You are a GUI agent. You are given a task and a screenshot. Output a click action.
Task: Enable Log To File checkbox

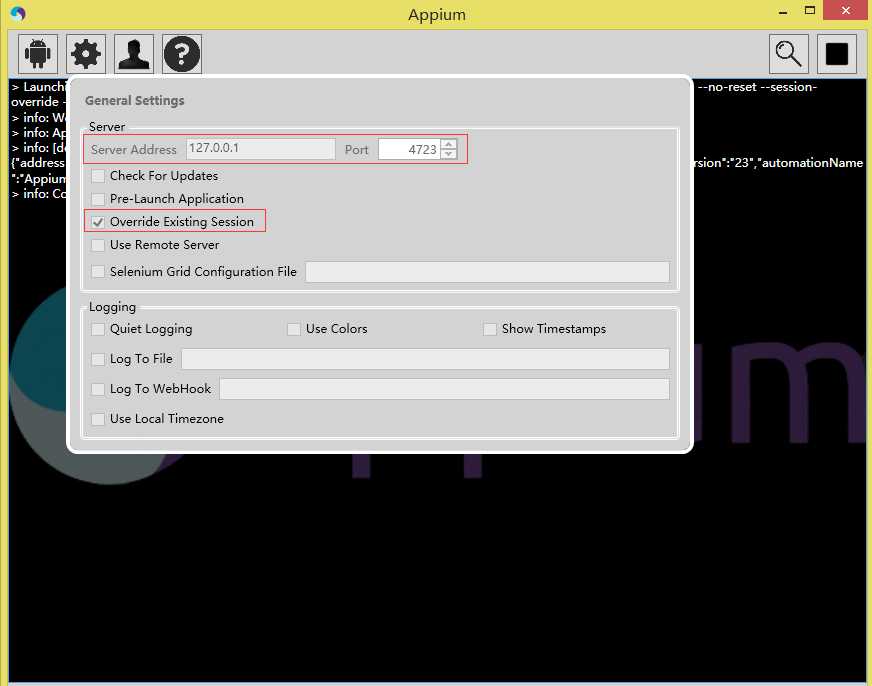(98, 359)
